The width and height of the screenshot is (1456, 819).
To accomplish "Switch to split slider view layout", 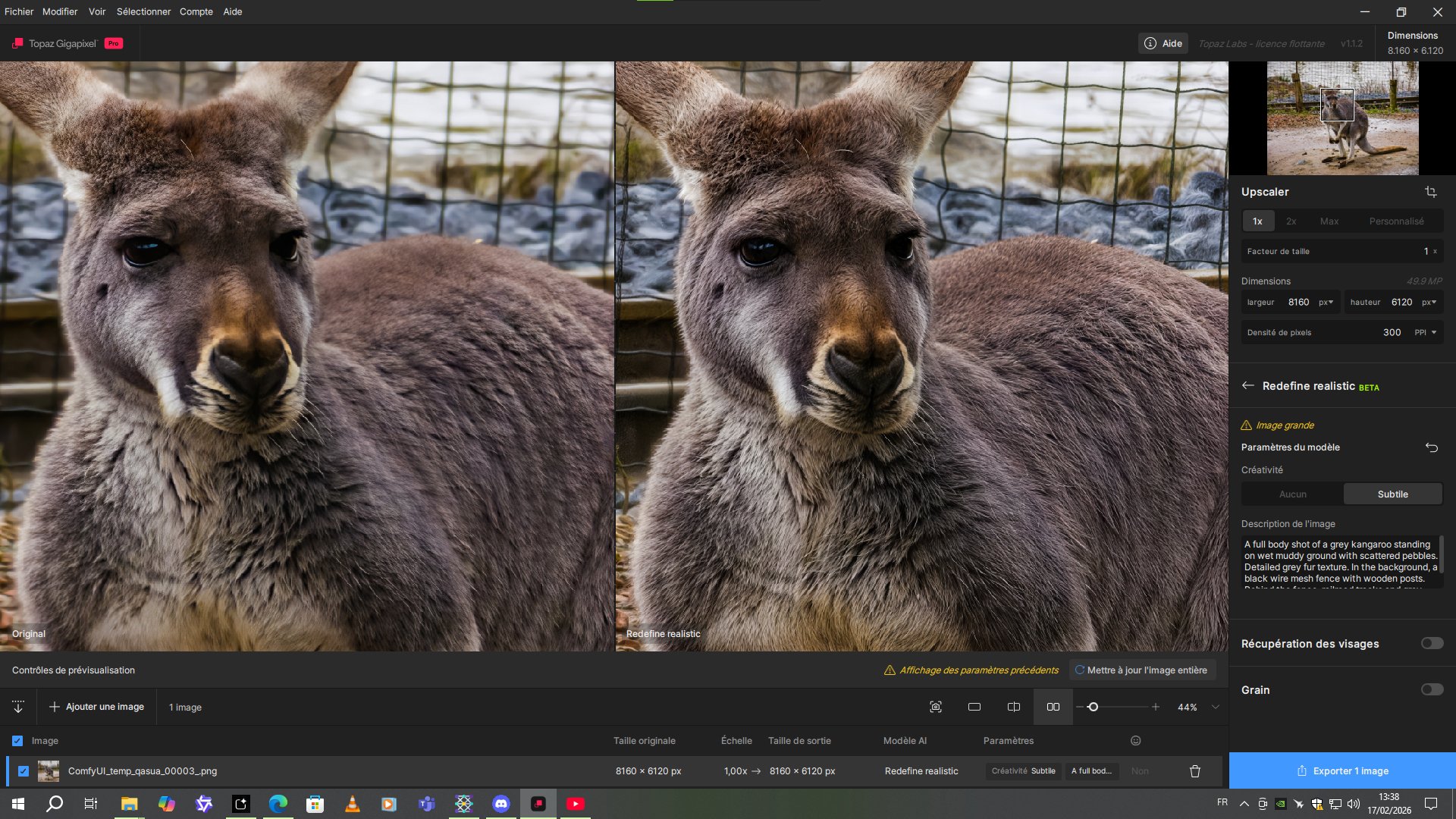I will (x=1014, y=707).
